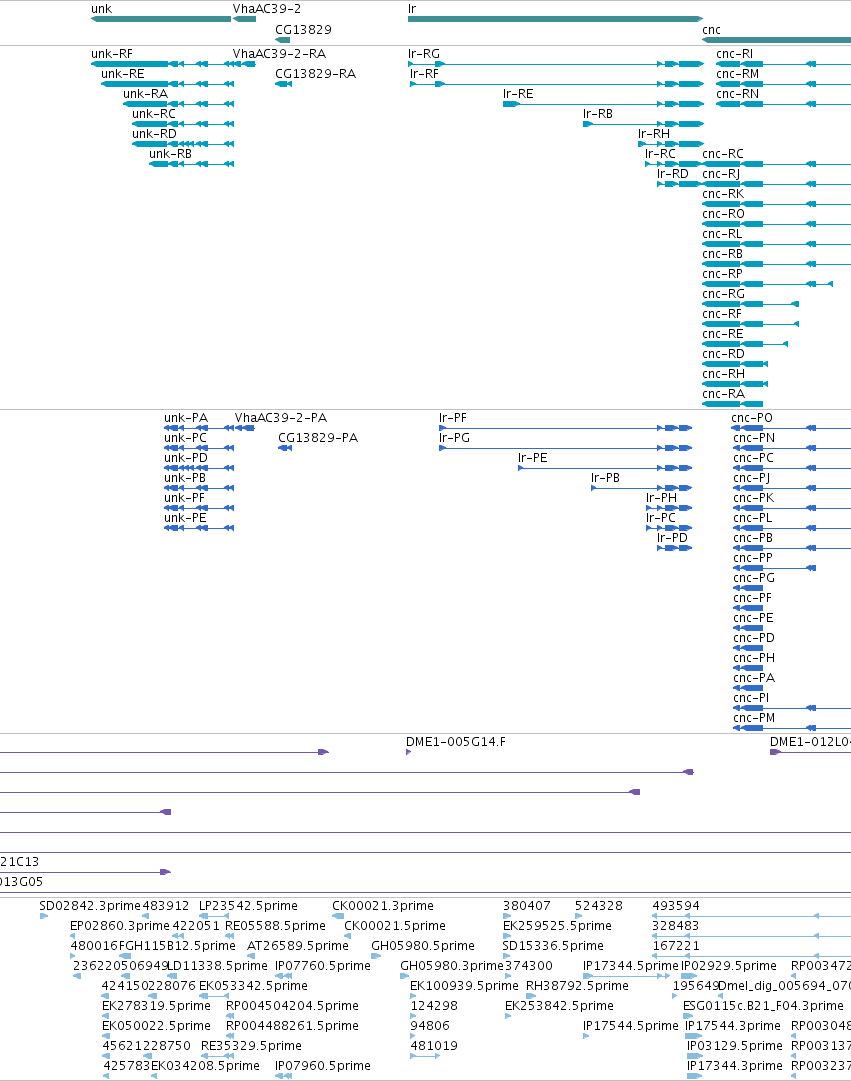The height and width of the screenshot is (1081, 851).
Task: Open VhaAC39-2-PA protein label
Action: pyautogui.click(x=281, y=418)
